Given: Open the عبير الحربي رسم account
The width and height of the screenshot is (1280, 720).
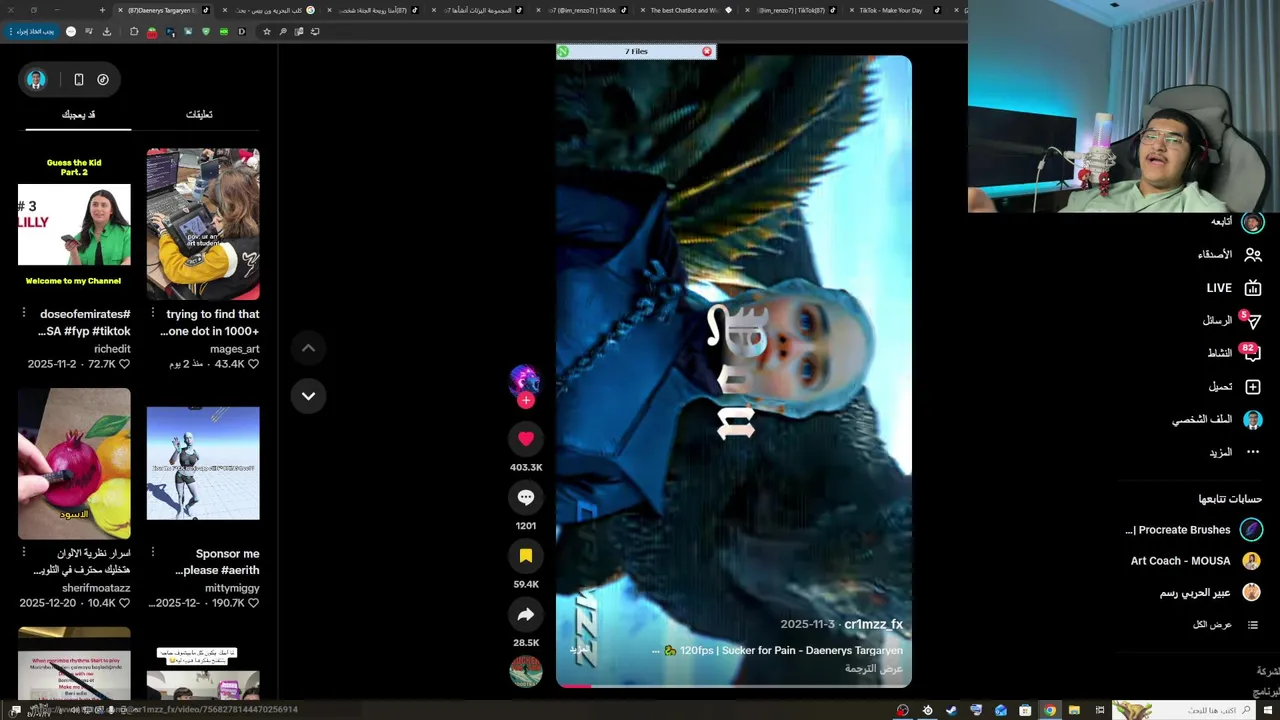Looking at the screenshot, I should coord(1211,593).
